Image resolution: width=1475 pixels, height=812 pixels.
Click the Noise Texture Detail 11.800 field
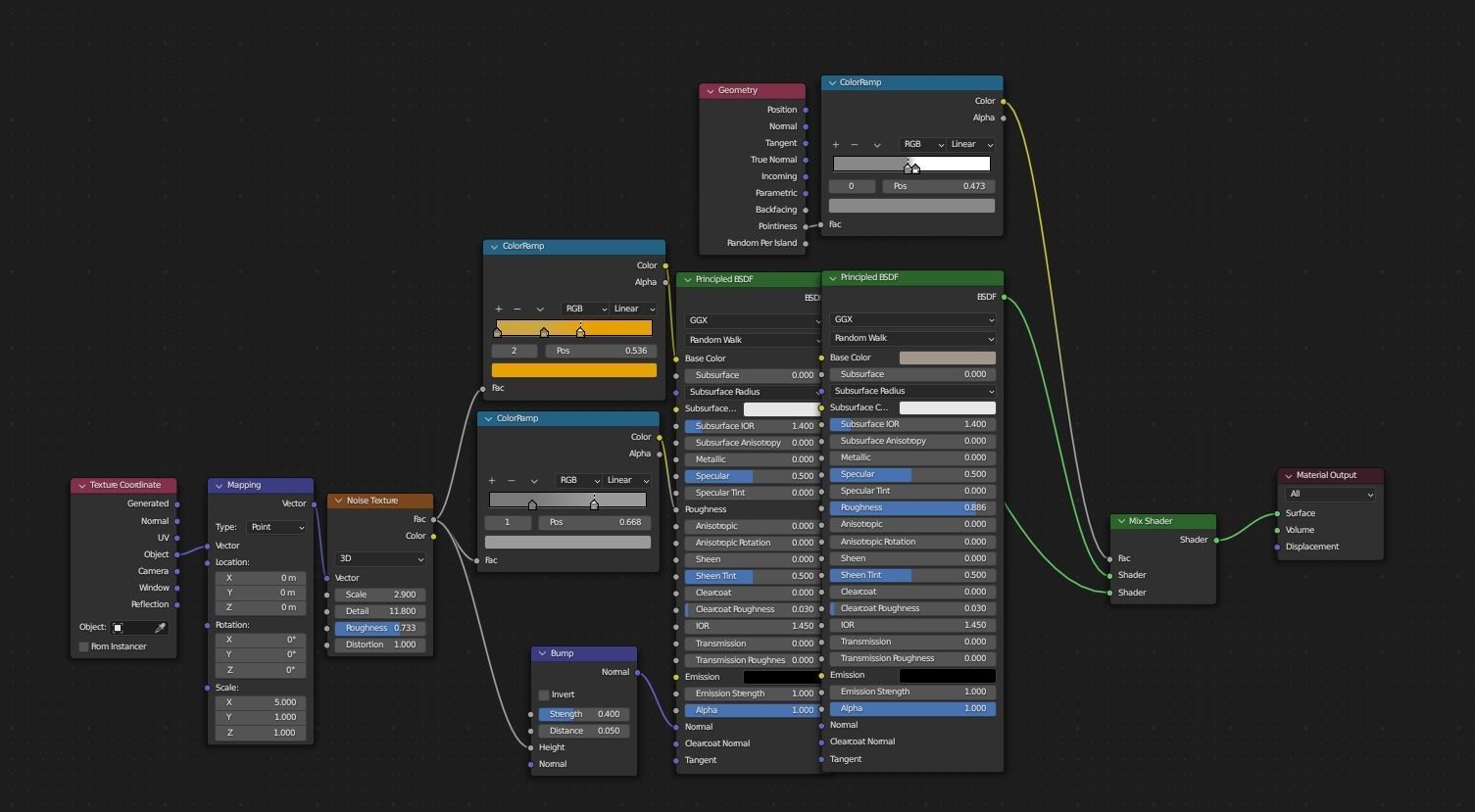[x=380, y=611]
